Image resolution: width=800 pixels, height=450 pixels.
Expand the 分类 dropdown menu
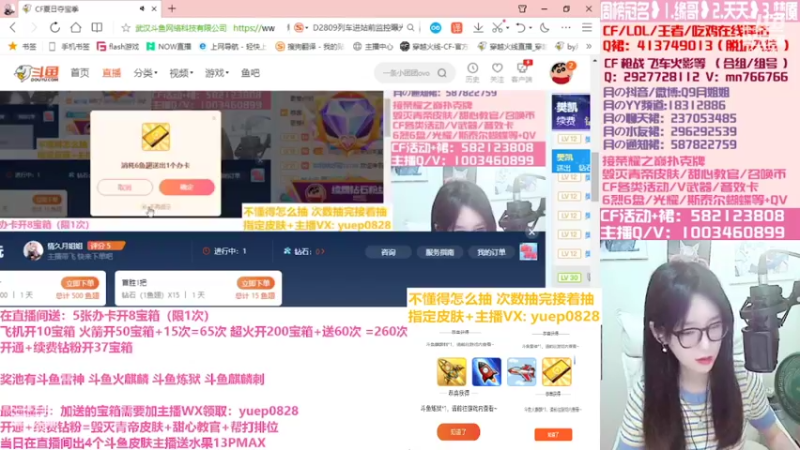pos(145,73)
